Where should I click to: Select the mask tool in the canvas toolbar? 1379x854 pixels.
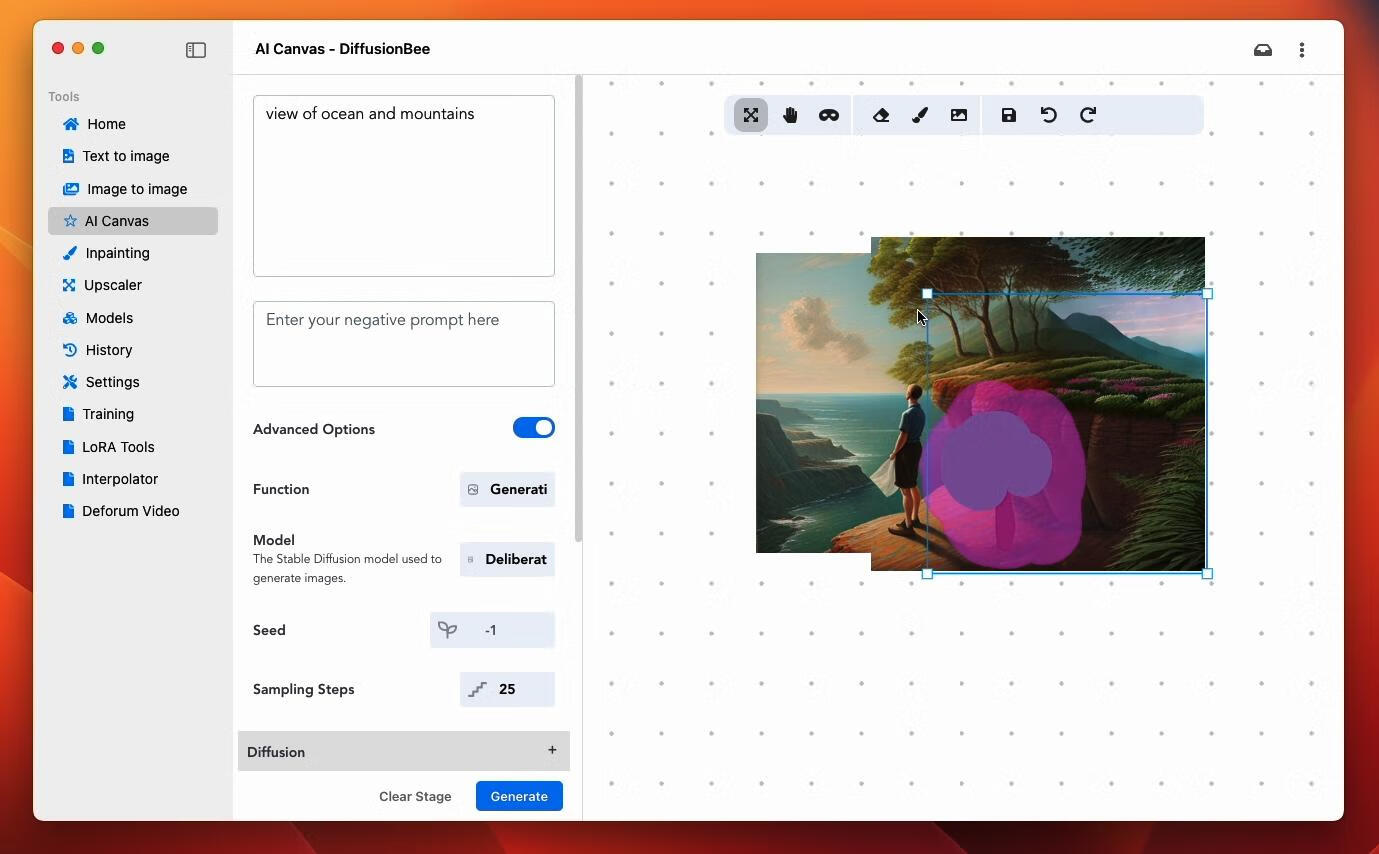tap(828, 114)
